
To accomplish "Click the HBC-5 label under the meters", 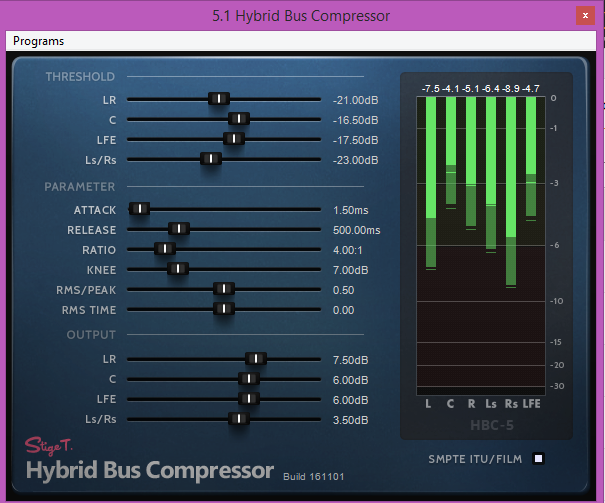I will tap(492, 425).
